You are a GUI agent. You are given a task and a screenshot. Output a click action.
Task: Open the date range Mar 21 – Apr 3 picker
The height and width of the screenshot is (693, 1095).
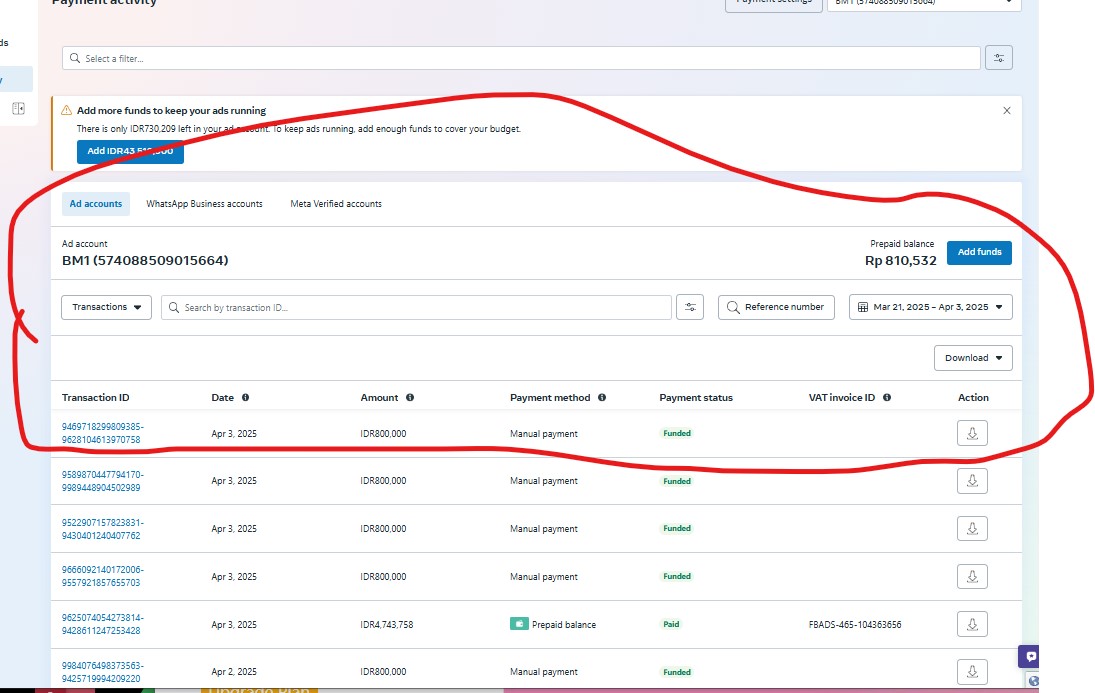coord(930,307)
